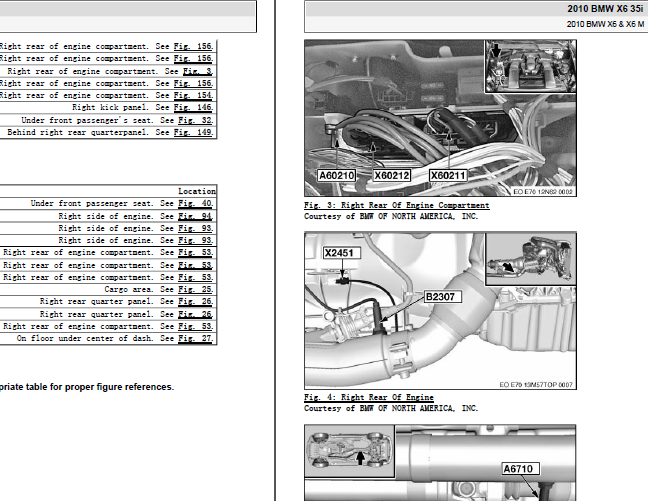The height and width of the screenshot is (501, 648).
Task: Select 'On floor under center of dash.' text
Action: (x=85, y=338)
